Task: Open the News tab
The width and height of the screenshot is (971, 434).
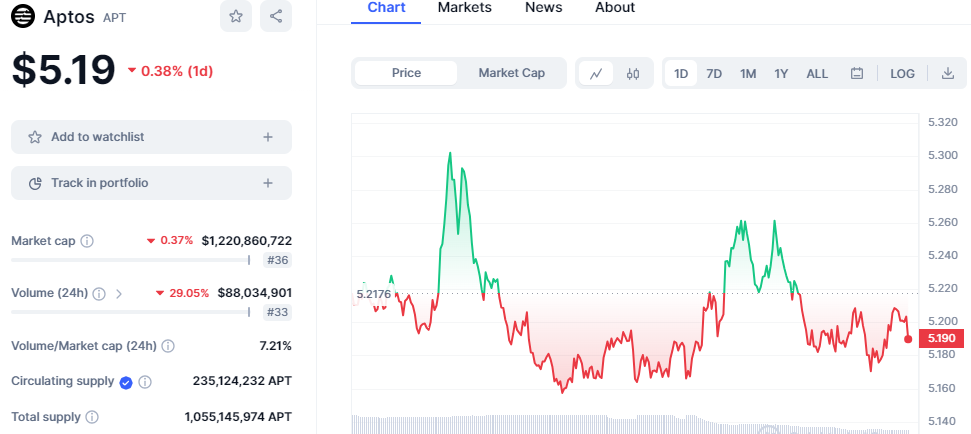Action: 544,8
